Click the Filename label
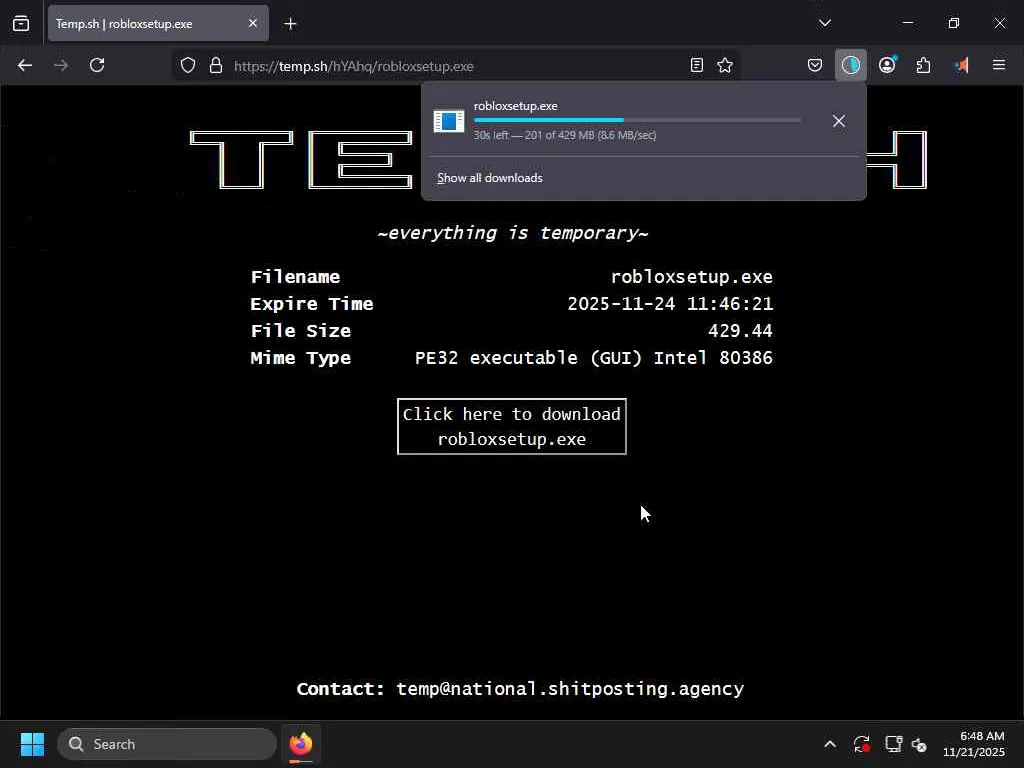1024x768 pixels. tap(295, 277)
